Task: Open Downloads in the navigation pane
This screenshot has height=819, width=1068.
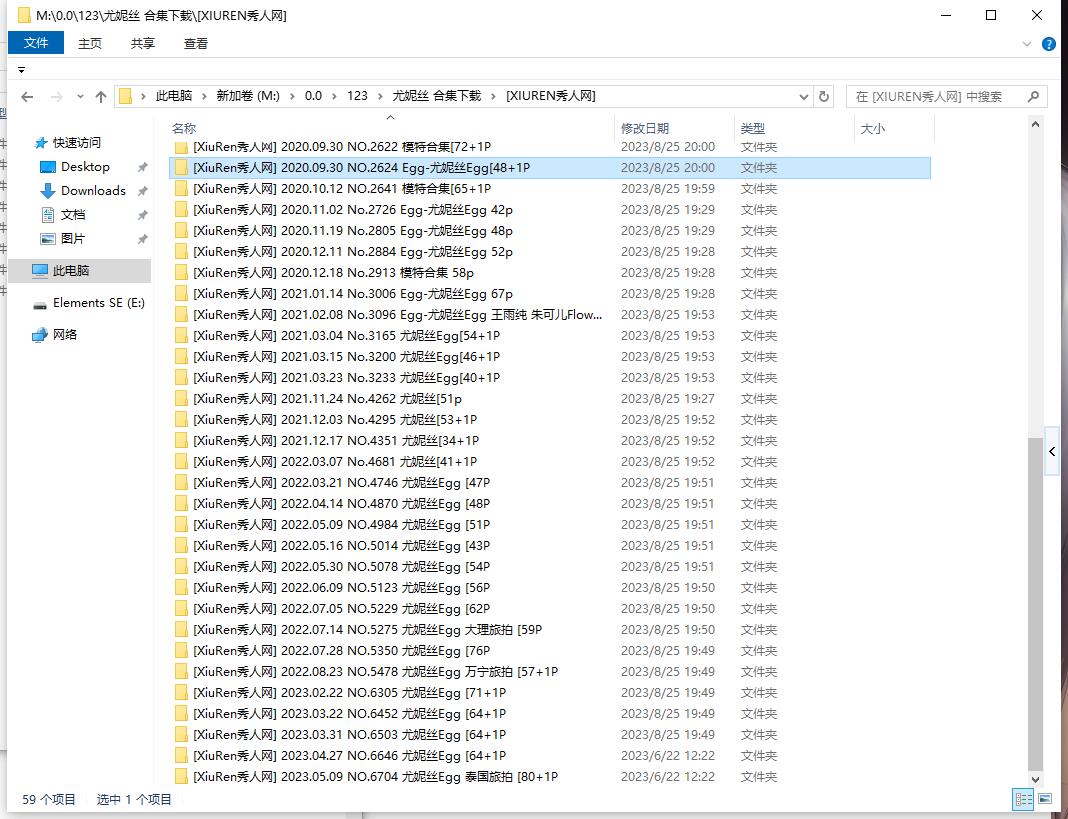Action: (93, 191)
